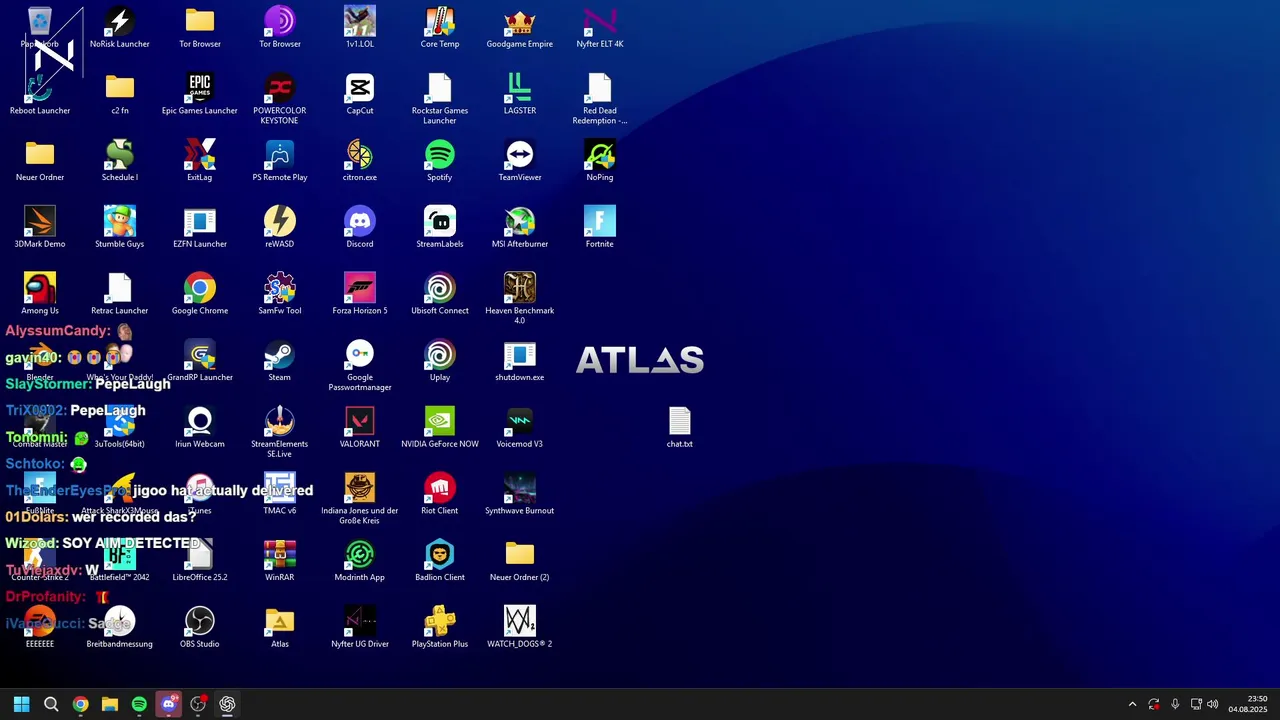This screenshot has width=1280, height=720.
Task: Open the Discord desktop shortcut
Action: point(360,227)
